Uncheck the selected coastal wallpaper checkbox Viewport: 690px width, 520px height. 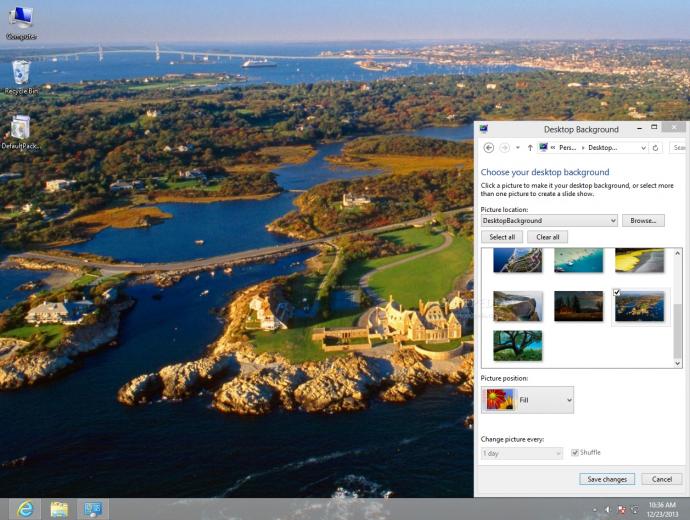(x=617, y=292)
